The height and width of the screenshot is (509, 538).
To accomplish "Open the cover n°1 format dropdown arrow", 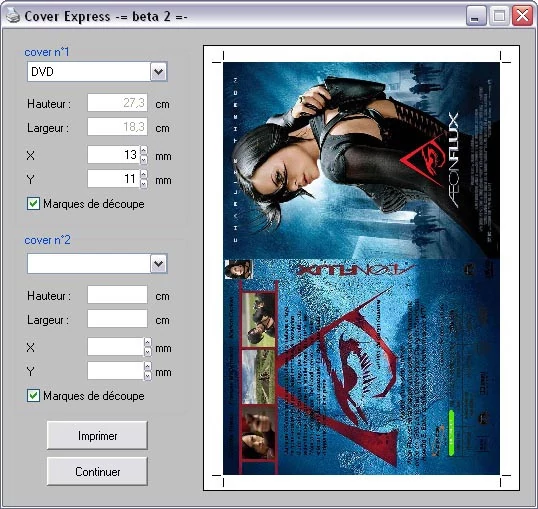I will (x=158, y=72).
